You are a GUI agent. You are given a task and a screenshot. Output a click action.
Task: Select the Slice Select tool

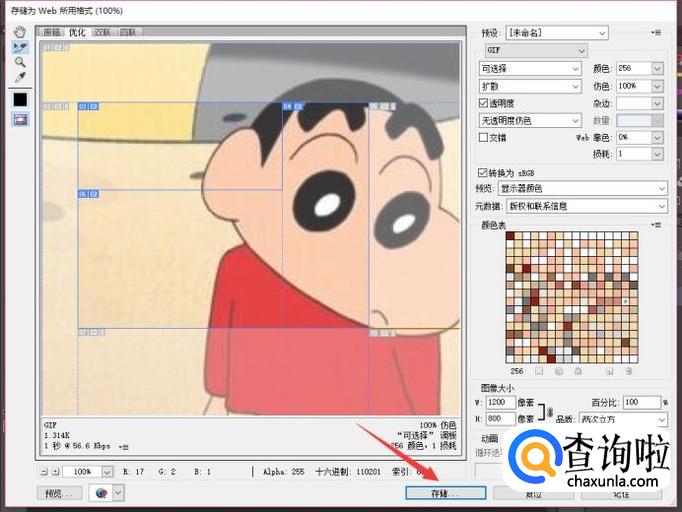20,47
